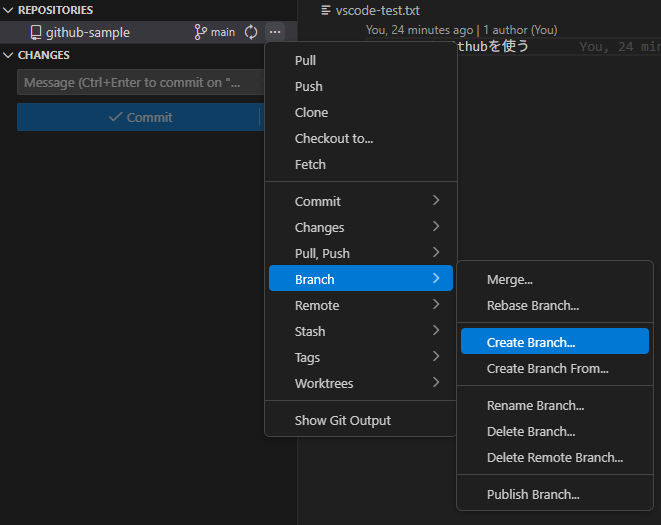The image size is (661, 525).
Task: Click the vscode-test.txt file icon
Action: click(x=326, y=10)
